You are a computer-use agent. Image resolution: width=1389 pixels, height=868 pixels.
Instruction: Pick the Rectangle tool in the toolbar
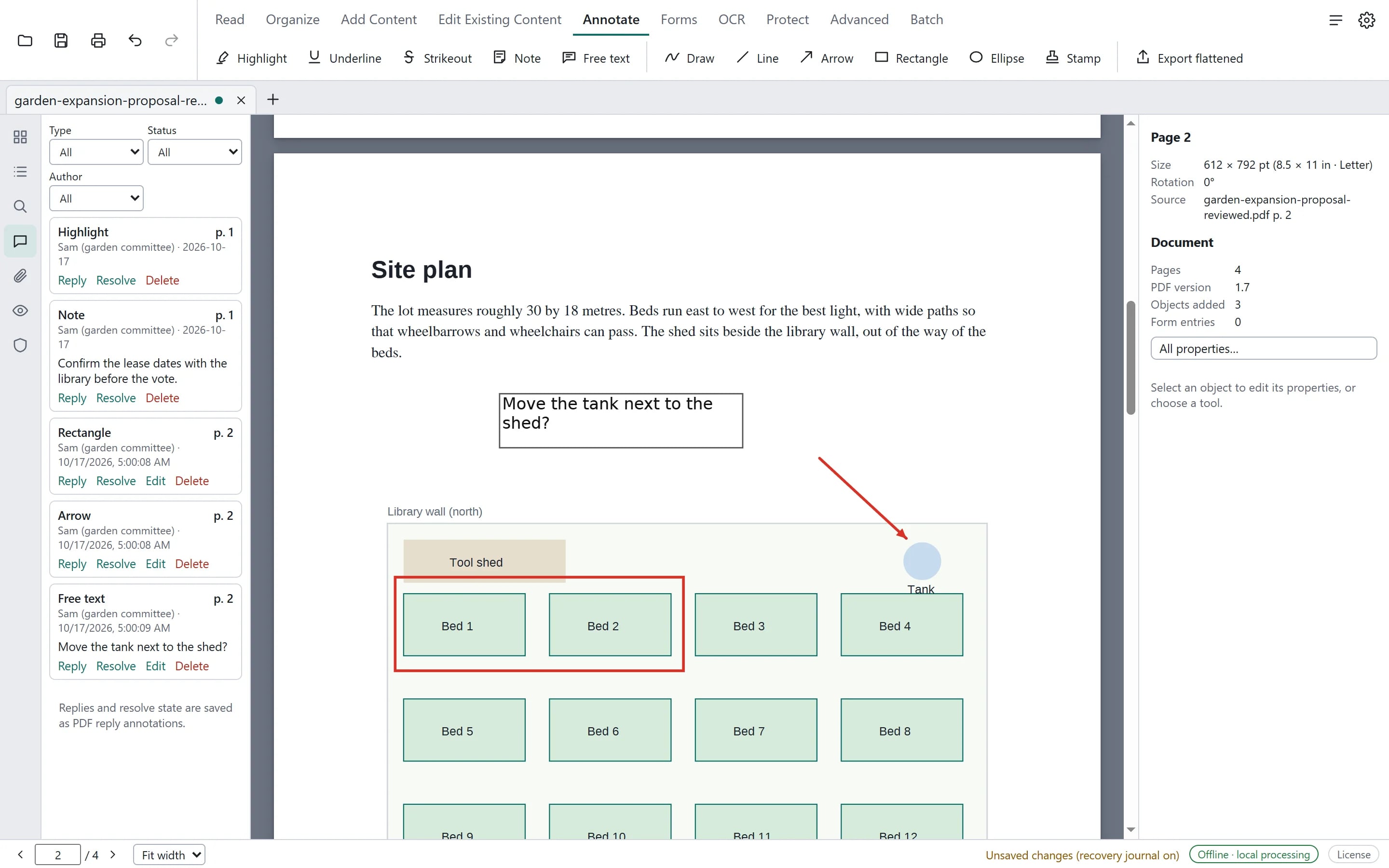[x=911, y=58]
